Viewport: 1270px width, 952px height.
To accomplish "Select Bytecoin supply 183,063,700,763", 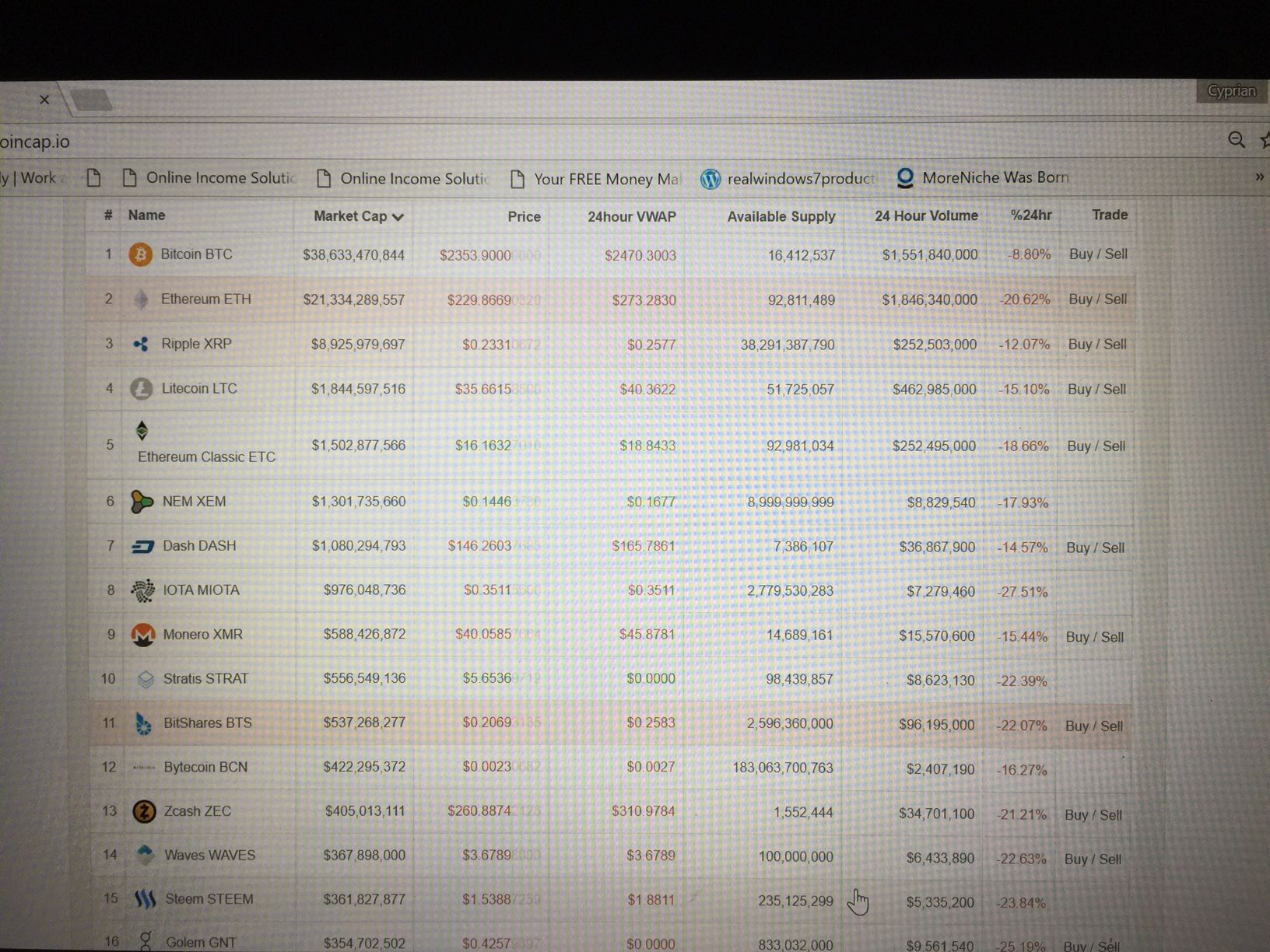I will 782,768.
